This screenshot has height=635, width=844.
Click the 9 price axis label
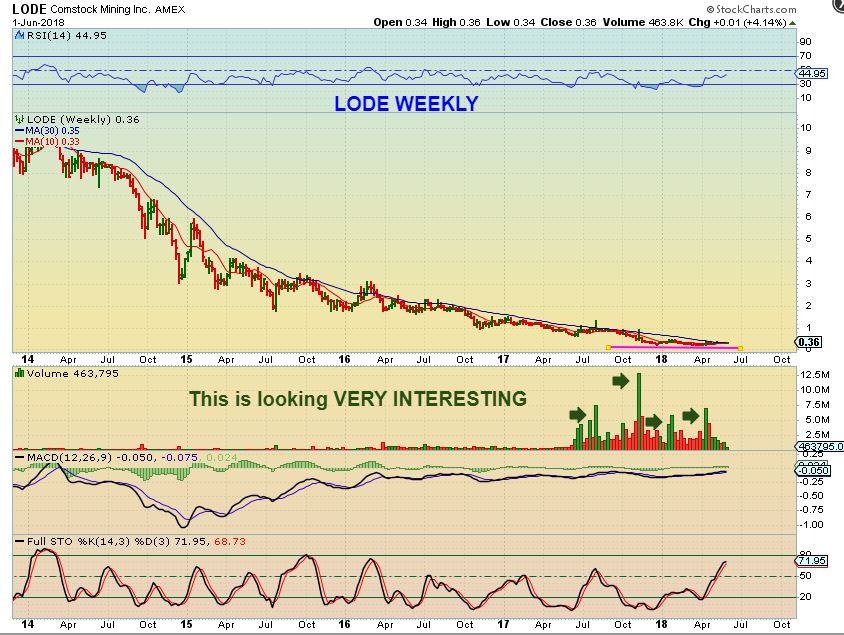pyautogui.click(x=808, y=151)
